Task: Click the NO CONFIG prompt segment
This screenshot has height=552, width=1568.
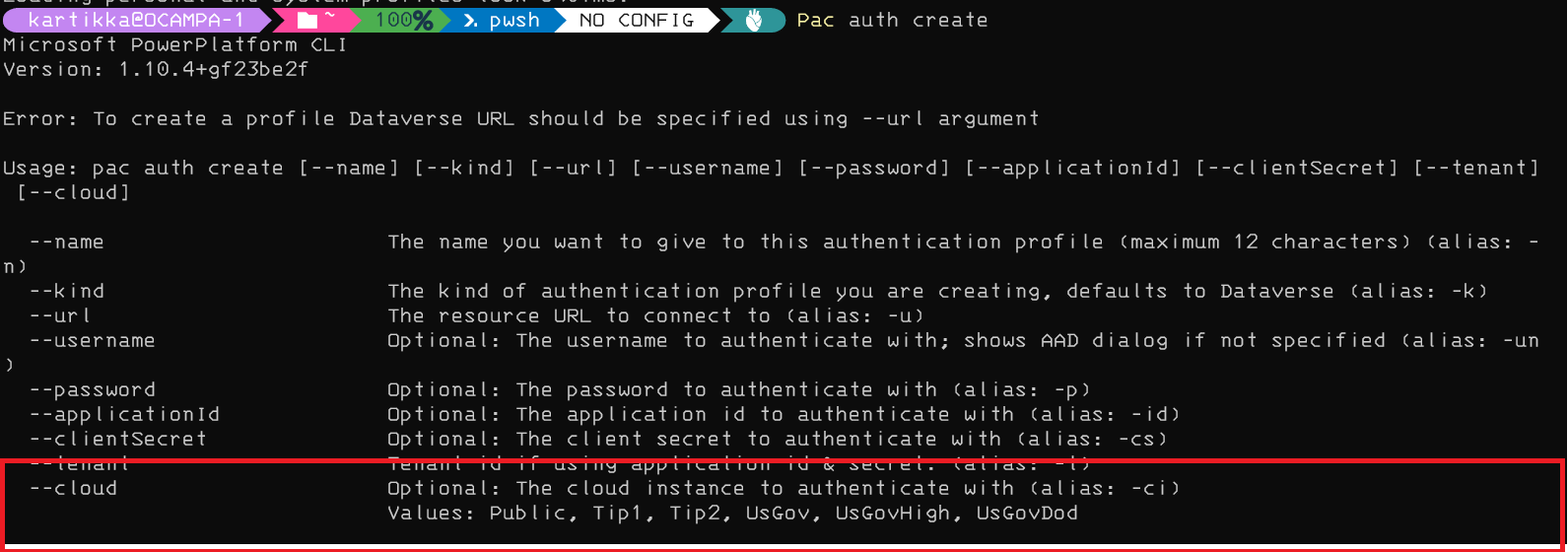Action: click(x=637, y=20)
